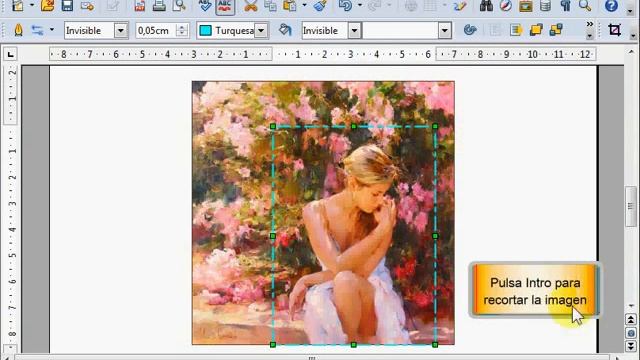Open the Turquesa line color dropdown
Screen dimensions: 640x360
261,31
